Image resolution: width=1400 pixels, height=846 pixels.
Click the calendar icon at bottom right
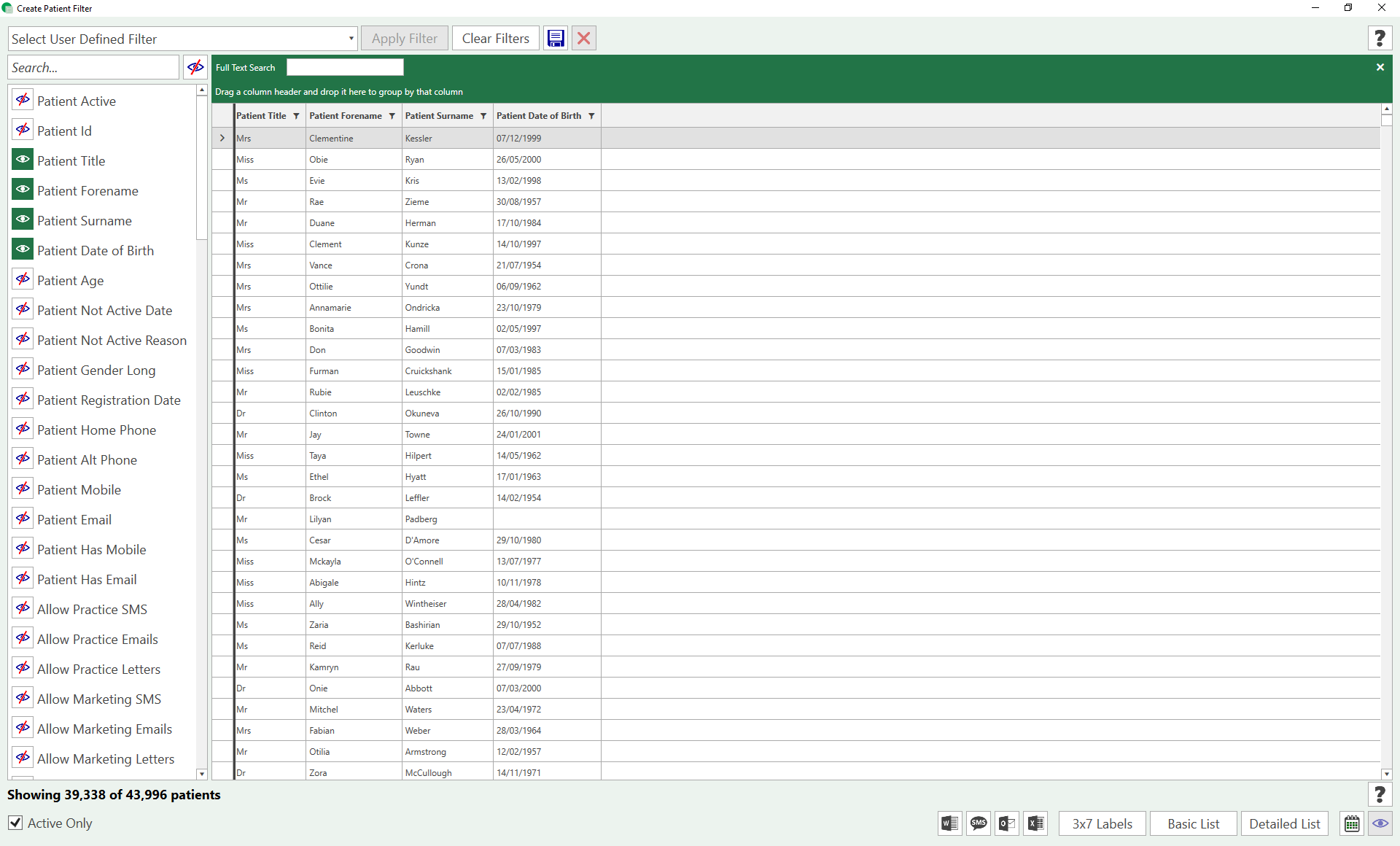1352,823
